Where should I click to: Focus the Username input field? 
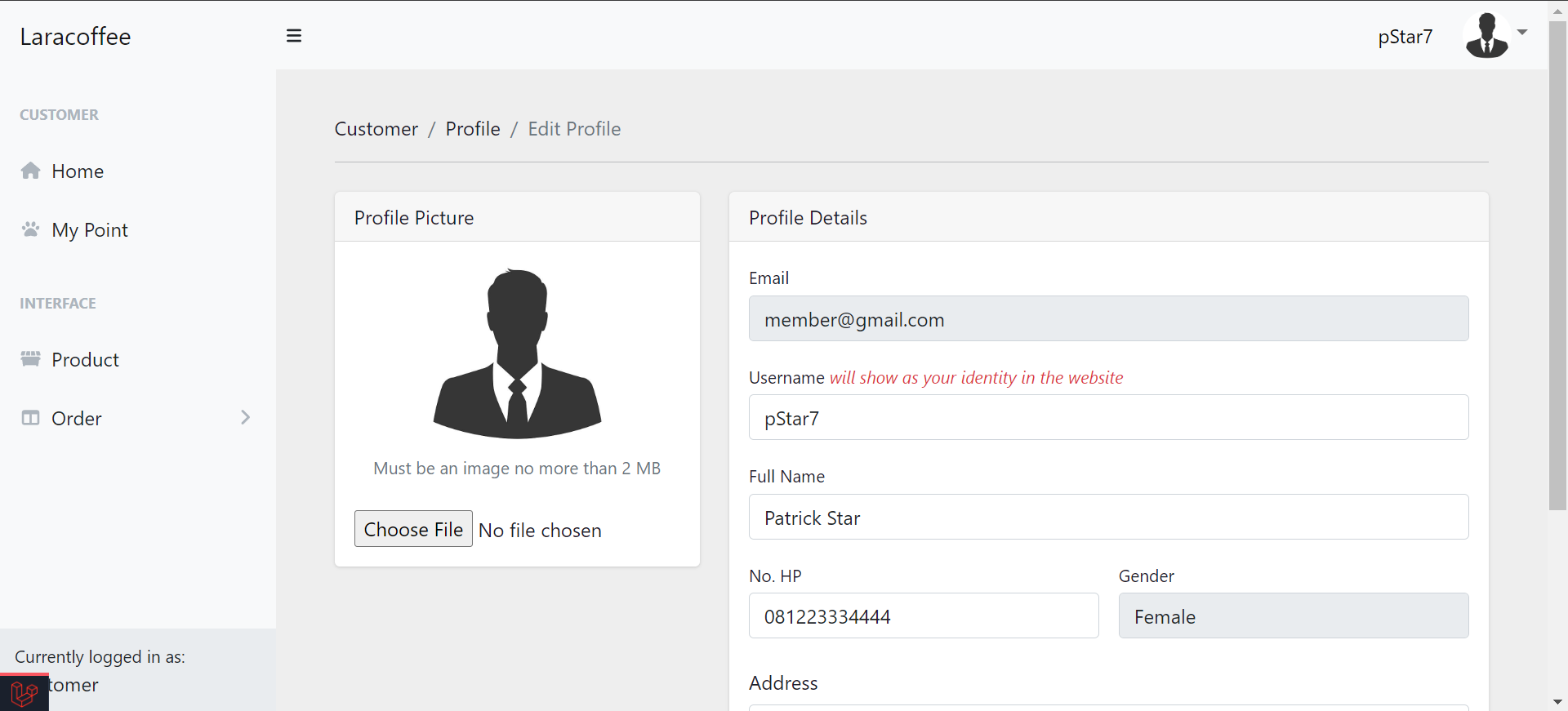click(x=1108, y=418)
